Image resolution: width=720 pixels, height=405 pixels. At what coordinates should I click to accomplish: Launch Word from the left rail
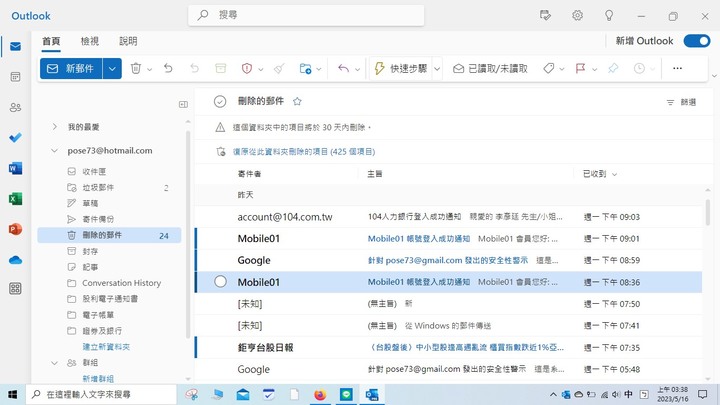[x=15, y=169]
